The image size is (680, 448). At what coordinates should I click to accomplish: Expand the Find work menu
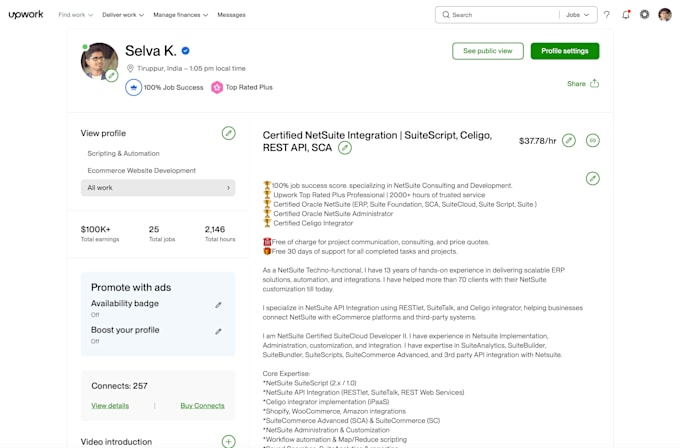pos(76,15)
